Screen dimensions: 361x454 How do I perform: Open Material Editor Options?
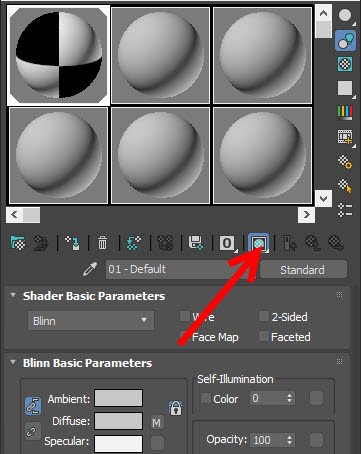[345, 161]
